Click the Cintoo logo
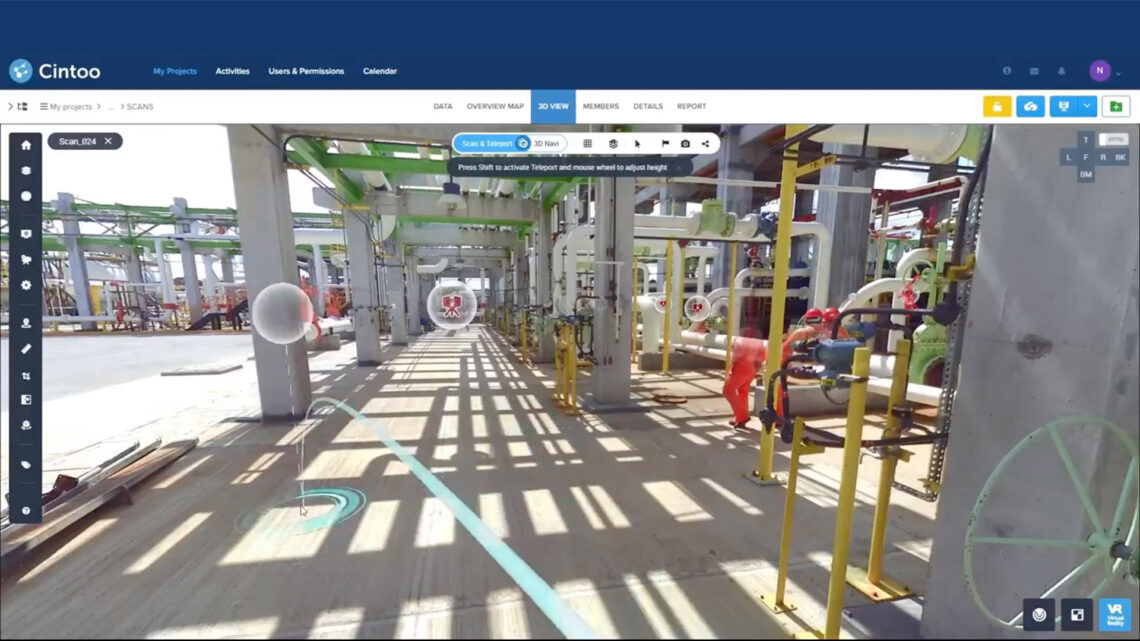Viewport: 1140px width, 641px height. (55, 71)
